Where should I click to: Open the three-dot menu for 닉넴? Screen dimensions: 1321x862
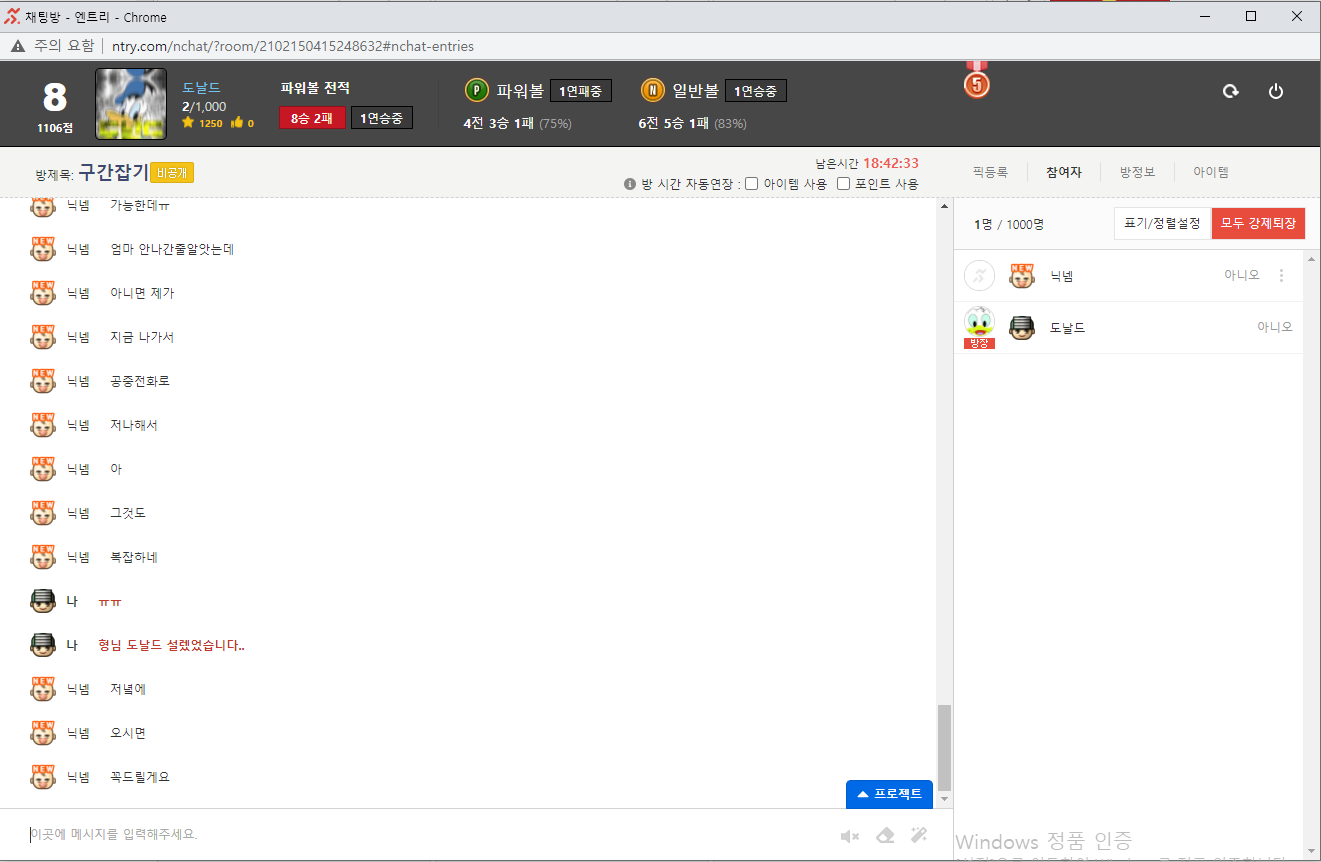1282,275
